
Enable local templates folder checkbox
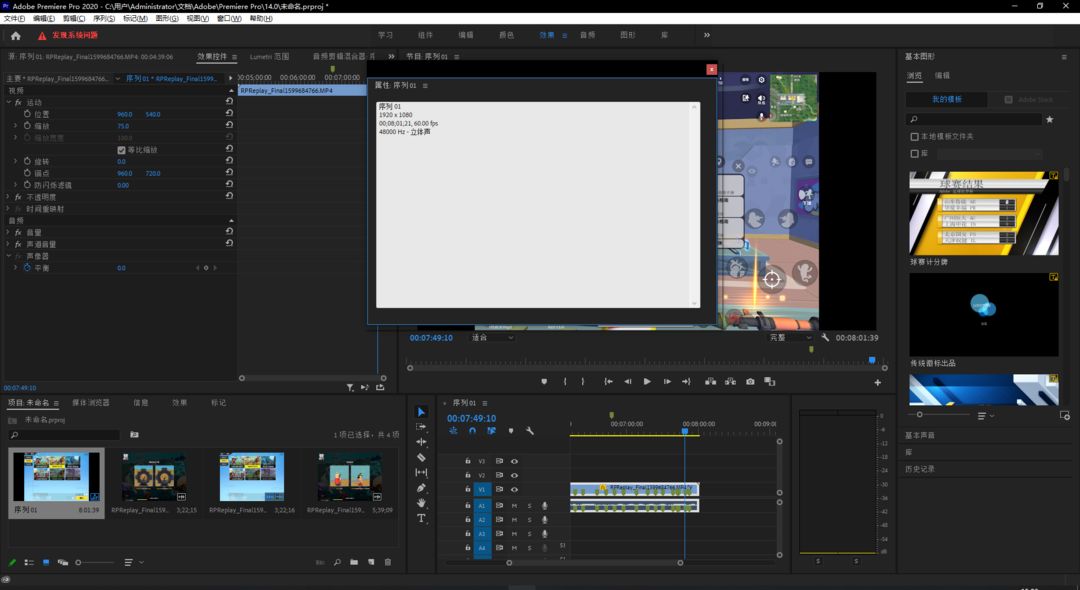click(x=915, y=136)
